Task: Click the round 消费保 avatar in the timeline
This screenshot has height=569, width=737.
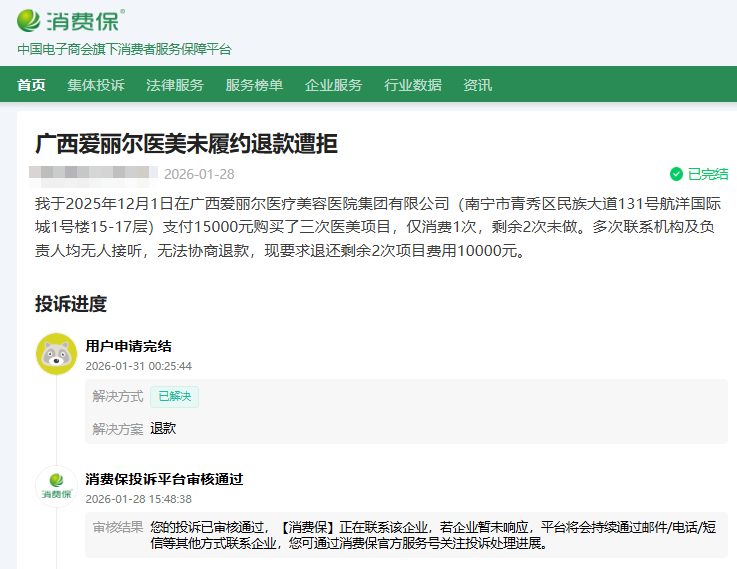Action: pyautogui.click(x=56, y=487)
